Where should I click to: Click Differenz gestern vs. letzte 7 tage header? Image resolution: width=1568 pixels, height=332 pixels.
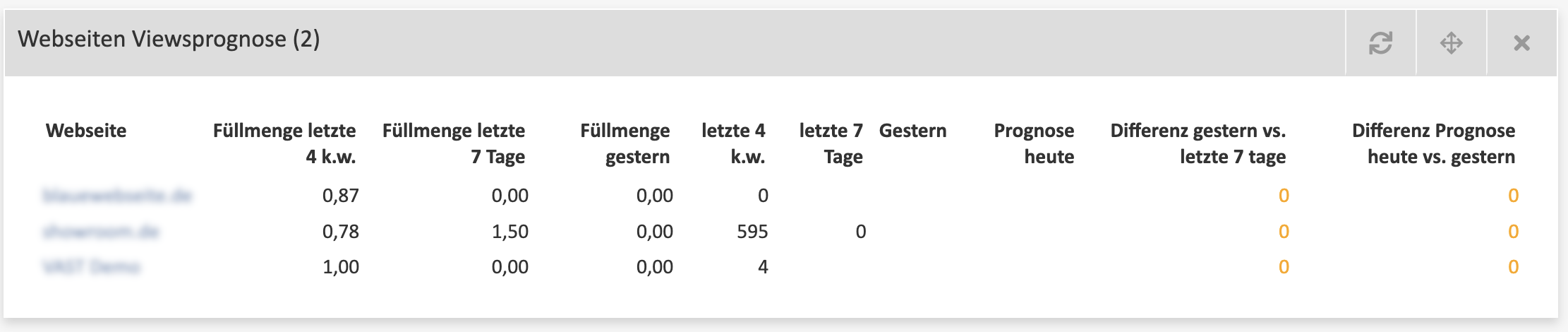1198,143
